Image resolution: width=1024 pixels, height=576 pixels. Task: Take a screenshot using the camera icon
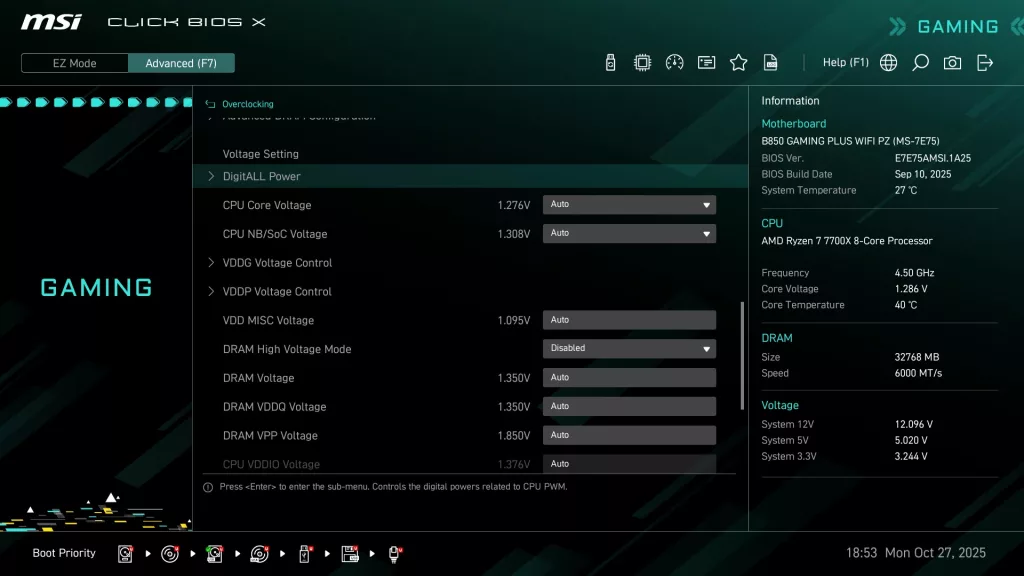952,62
